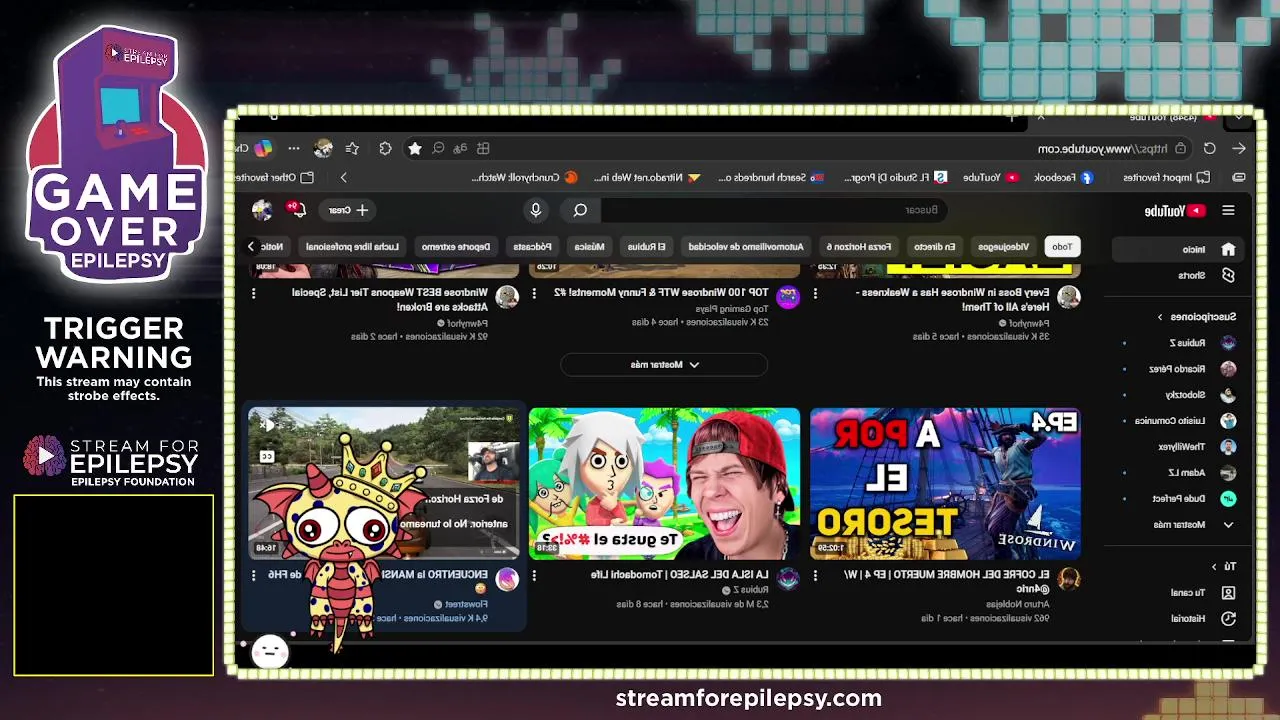Open the TheWillyrex subscription
This screenshot has height=720, width=1280.
[x=1180, y=447]
